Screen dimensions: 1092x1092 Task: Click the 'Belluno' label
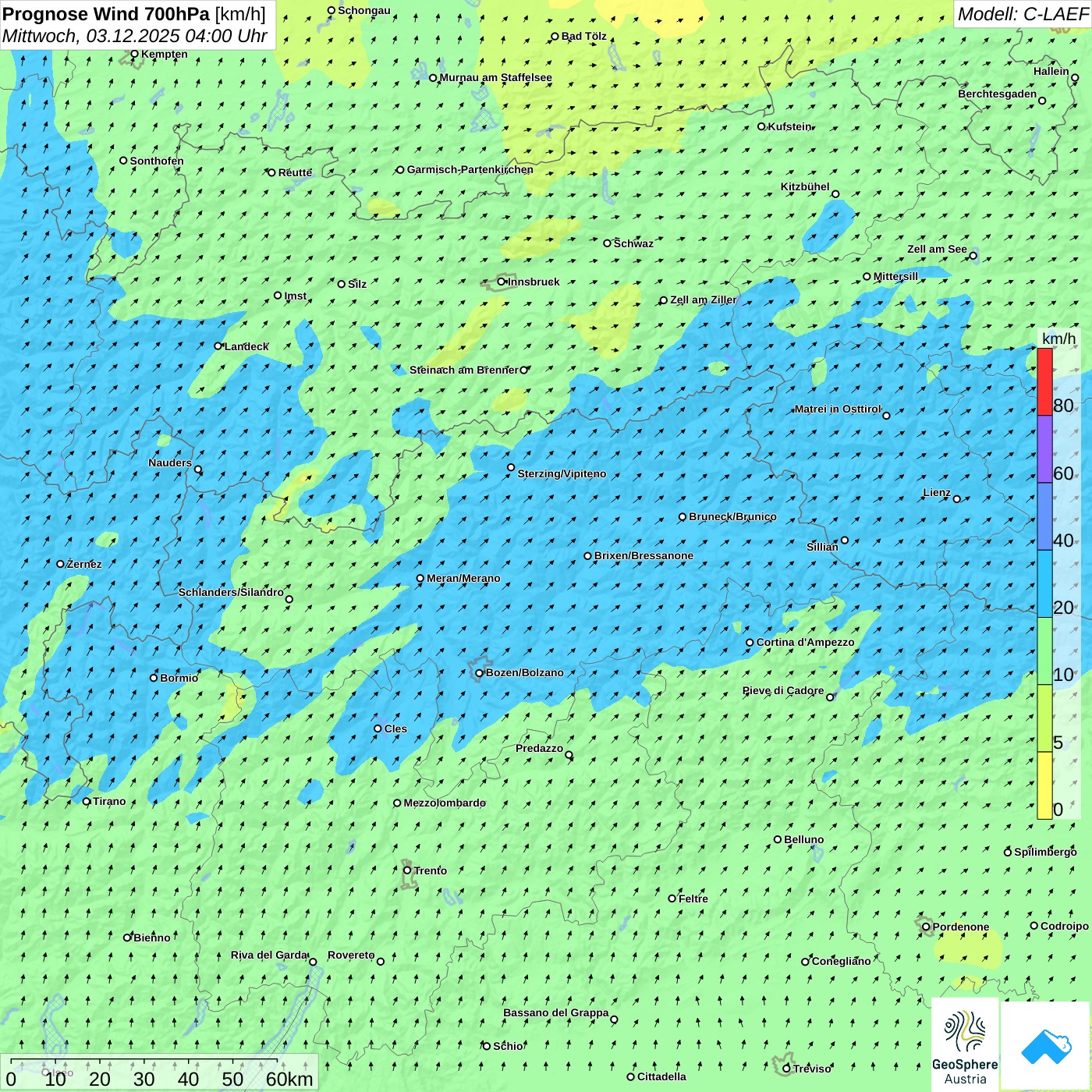click(x=803, y=839)
